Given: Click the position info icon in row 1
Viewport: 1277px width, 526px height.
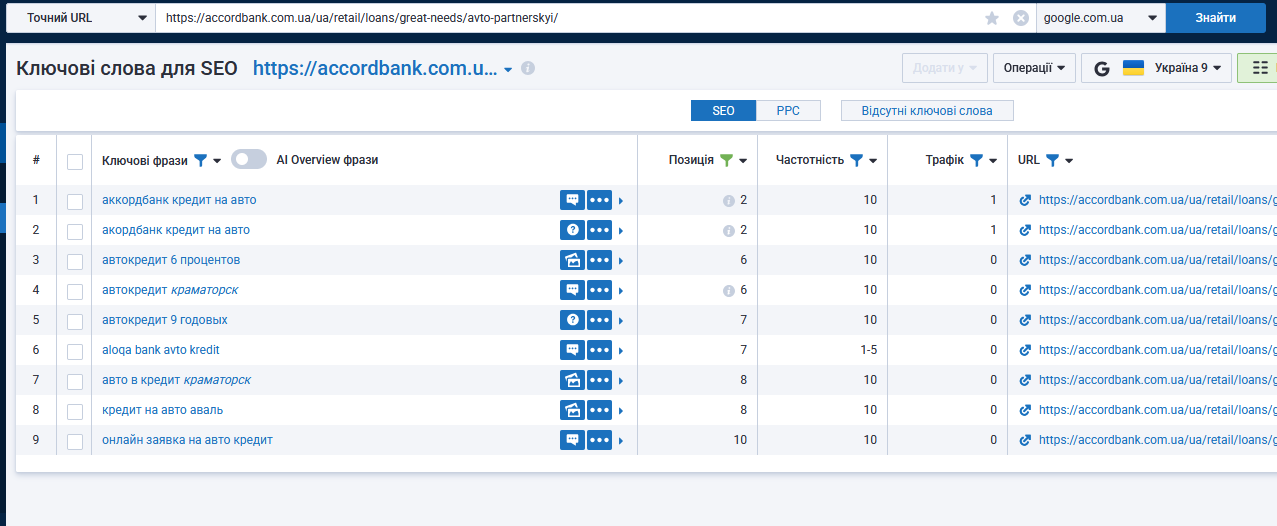Looking at the screenshot, I should [729, 201].
